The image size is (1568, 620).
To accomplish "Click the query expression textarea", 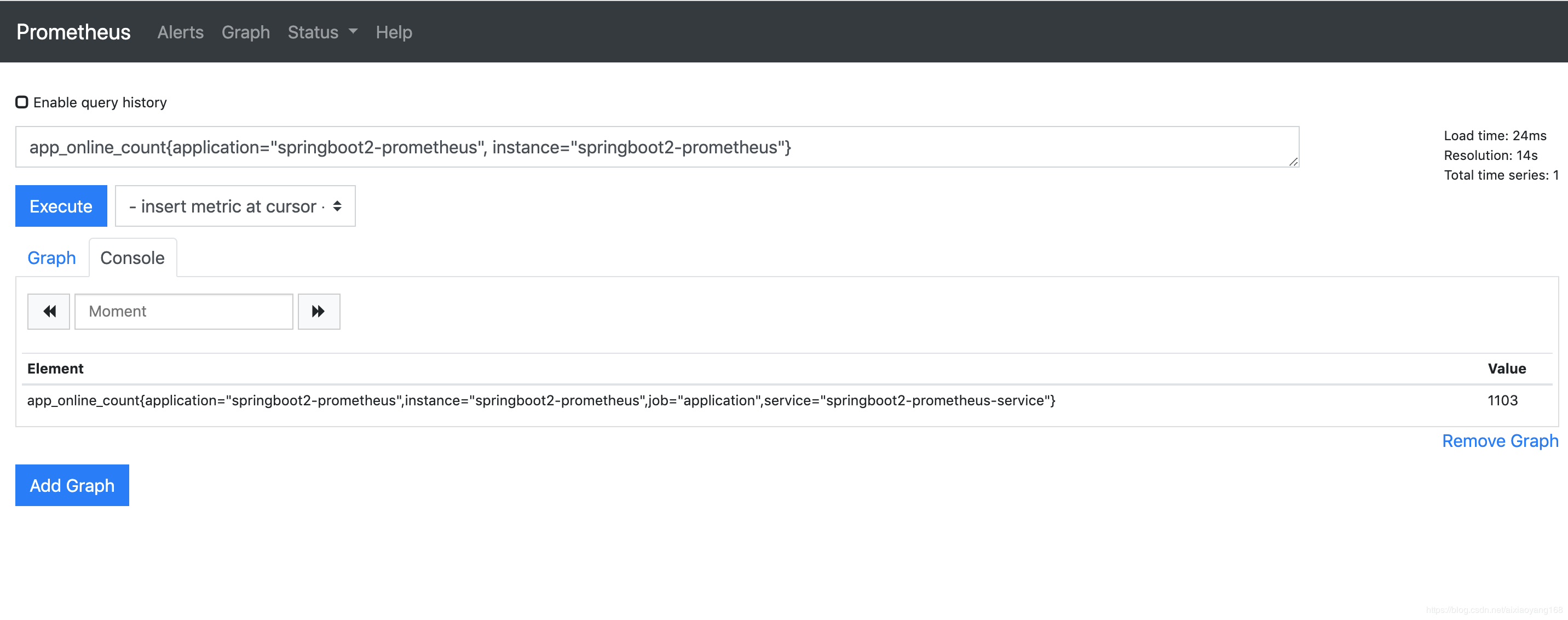I will point(658,147).
